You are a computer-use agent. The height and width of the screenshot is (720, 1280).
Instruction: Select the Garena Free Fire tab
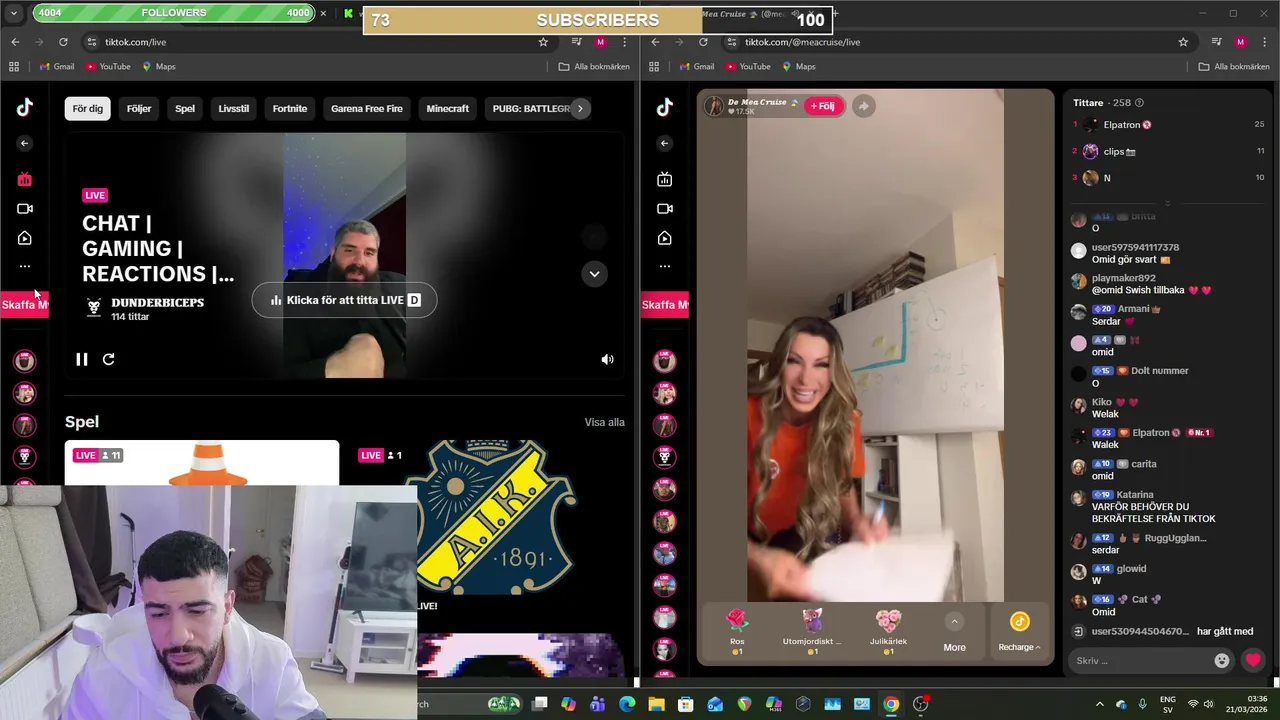pyautogui.click(x=367, y=108)
